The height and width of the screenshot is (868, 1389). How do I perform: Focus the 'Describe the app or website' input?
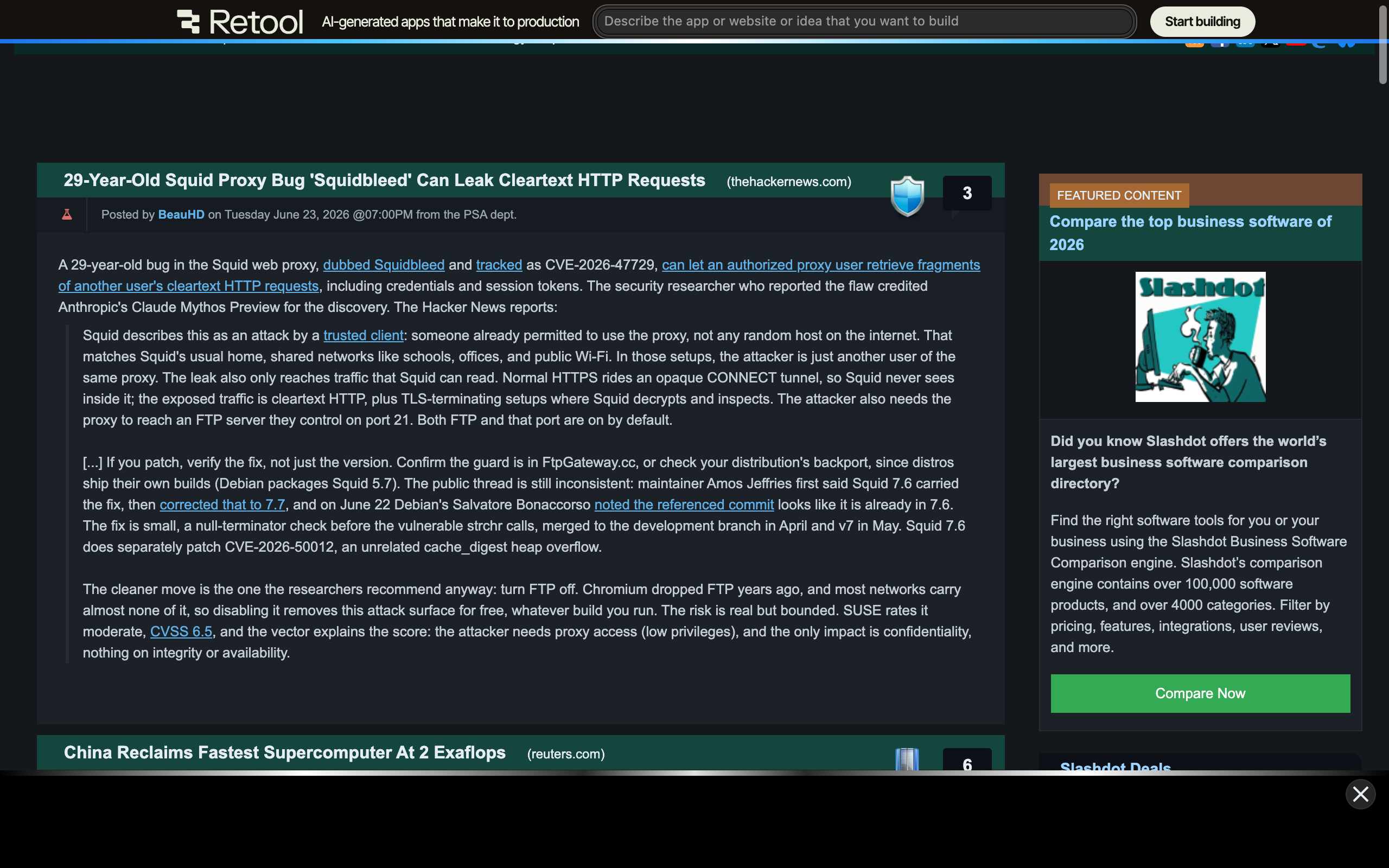coord(864,21)
